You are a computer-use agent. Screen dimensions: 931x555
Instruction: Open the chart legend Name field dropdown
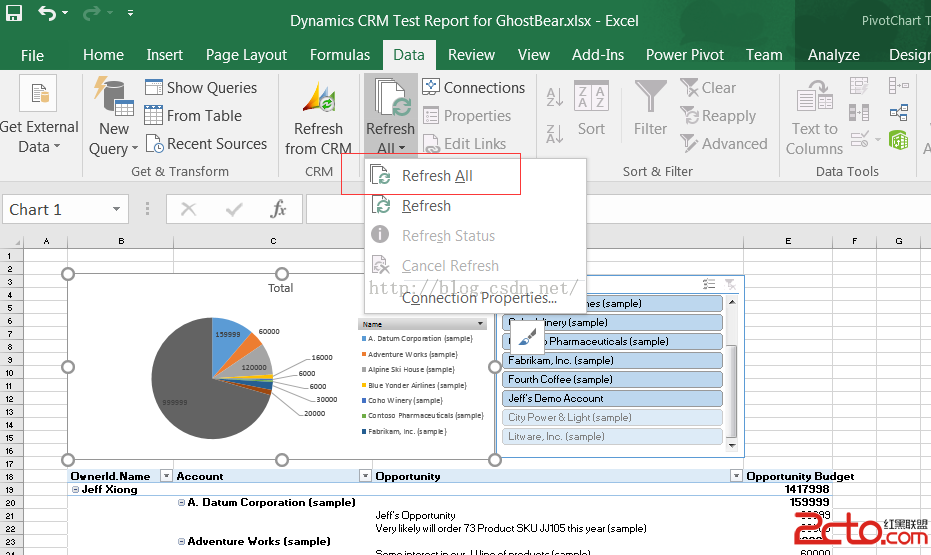point(480,324)
